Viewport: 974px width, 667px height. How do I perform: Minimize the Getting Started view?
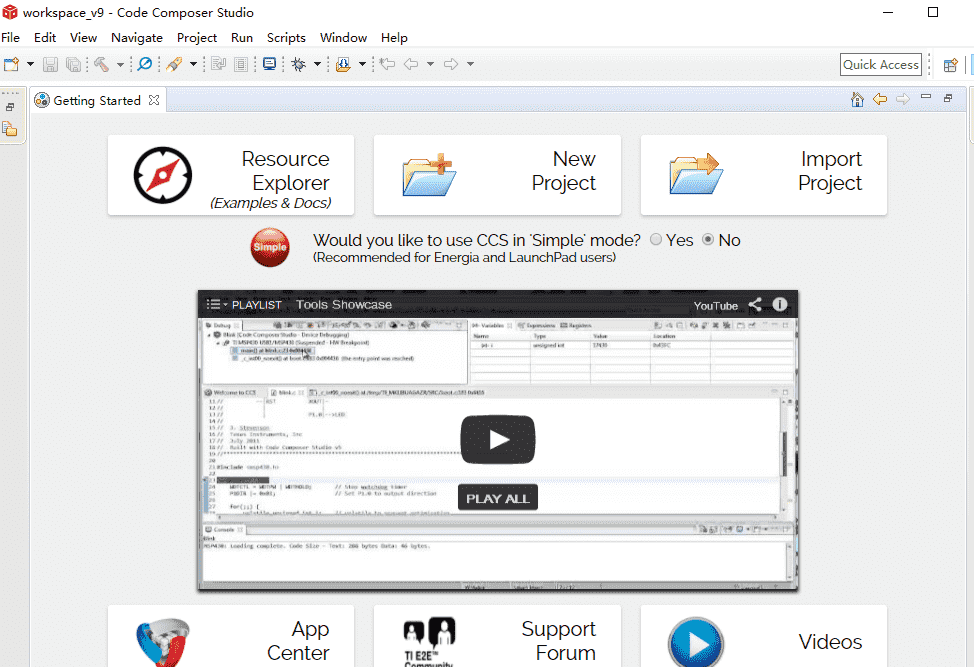(926, 97)
